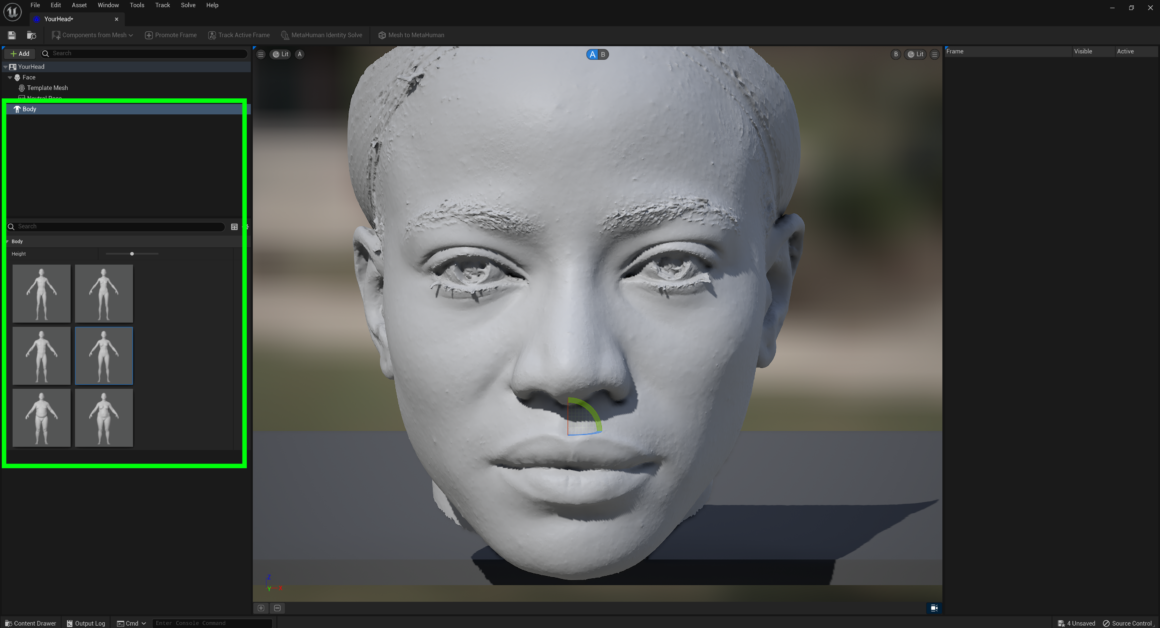1160x628 pixels.
Task: Open the Asset menu
Action: 79,5
